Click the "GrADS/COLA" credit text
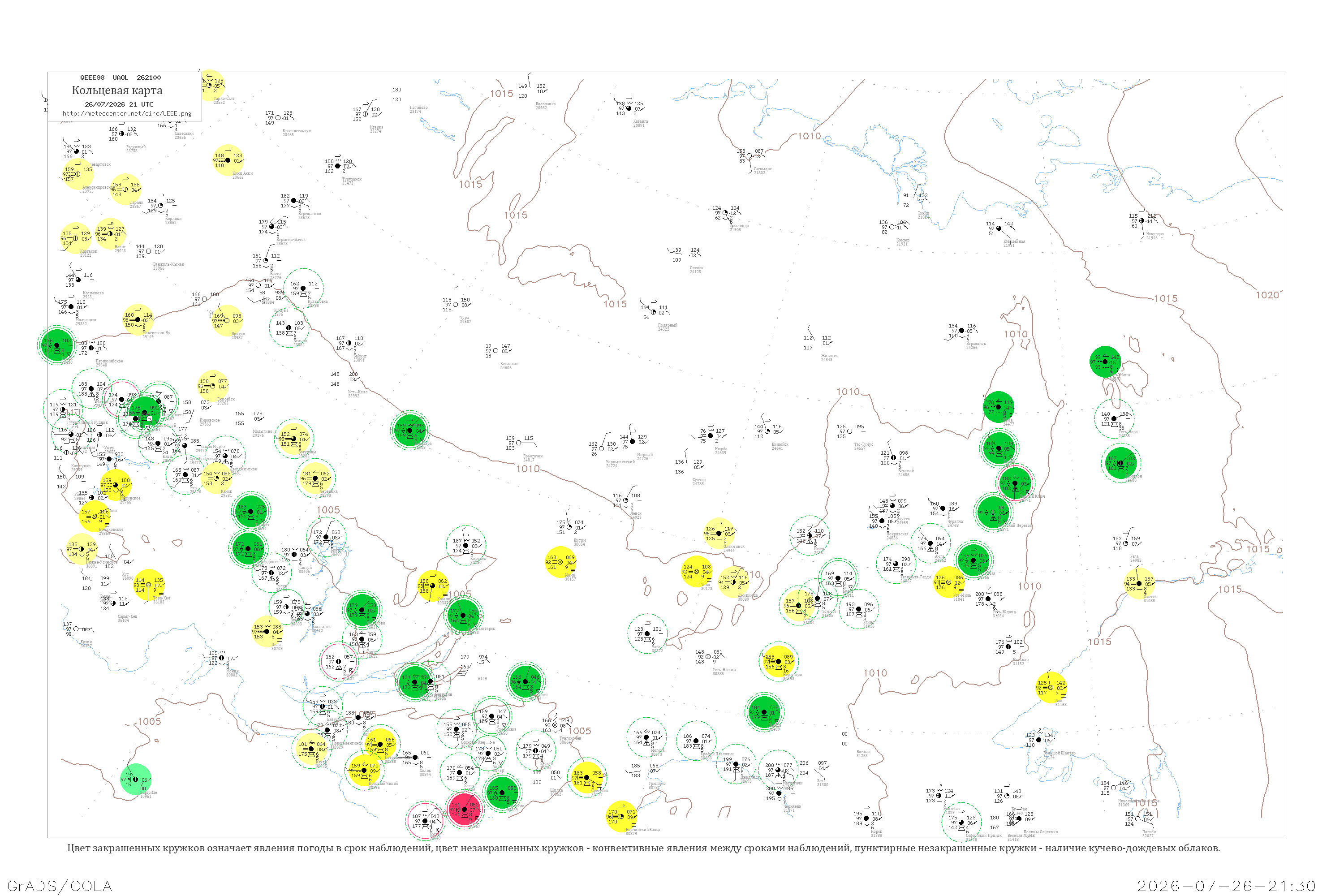The width and height of the screenshot is (1344, 896). tap(60, 886)
